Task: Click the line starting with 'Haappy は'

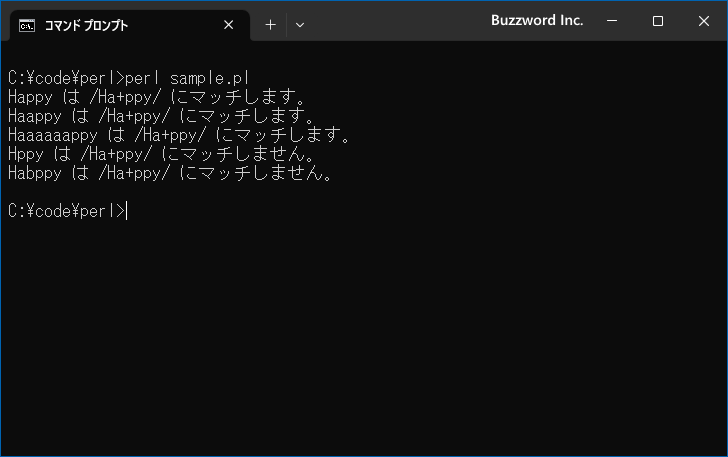Action: click(x=161, y=116)
